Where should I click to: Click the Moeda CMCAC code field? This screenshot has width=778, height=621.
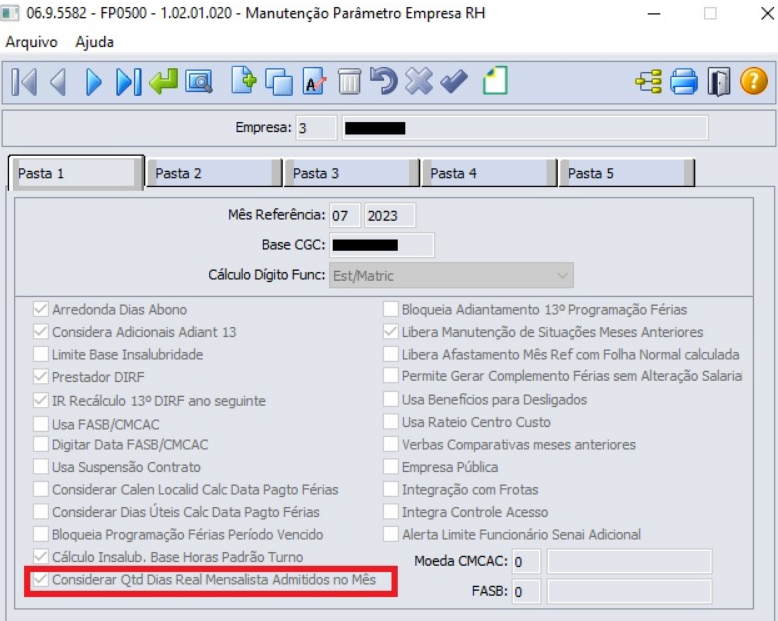[526, 561]
